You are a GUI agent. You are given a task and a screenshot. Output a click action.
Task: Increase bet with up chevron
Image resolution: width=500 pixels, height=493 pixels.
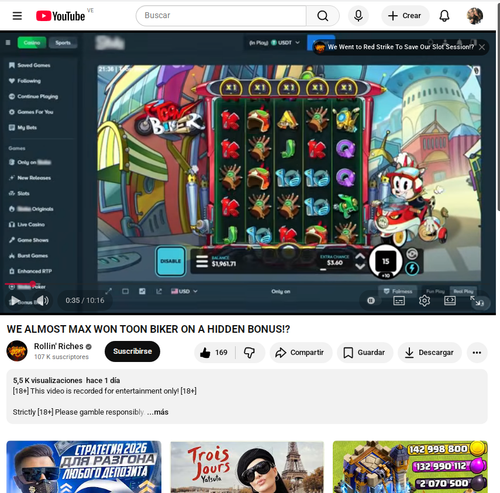pyautogui.click(x=360, y=257)
